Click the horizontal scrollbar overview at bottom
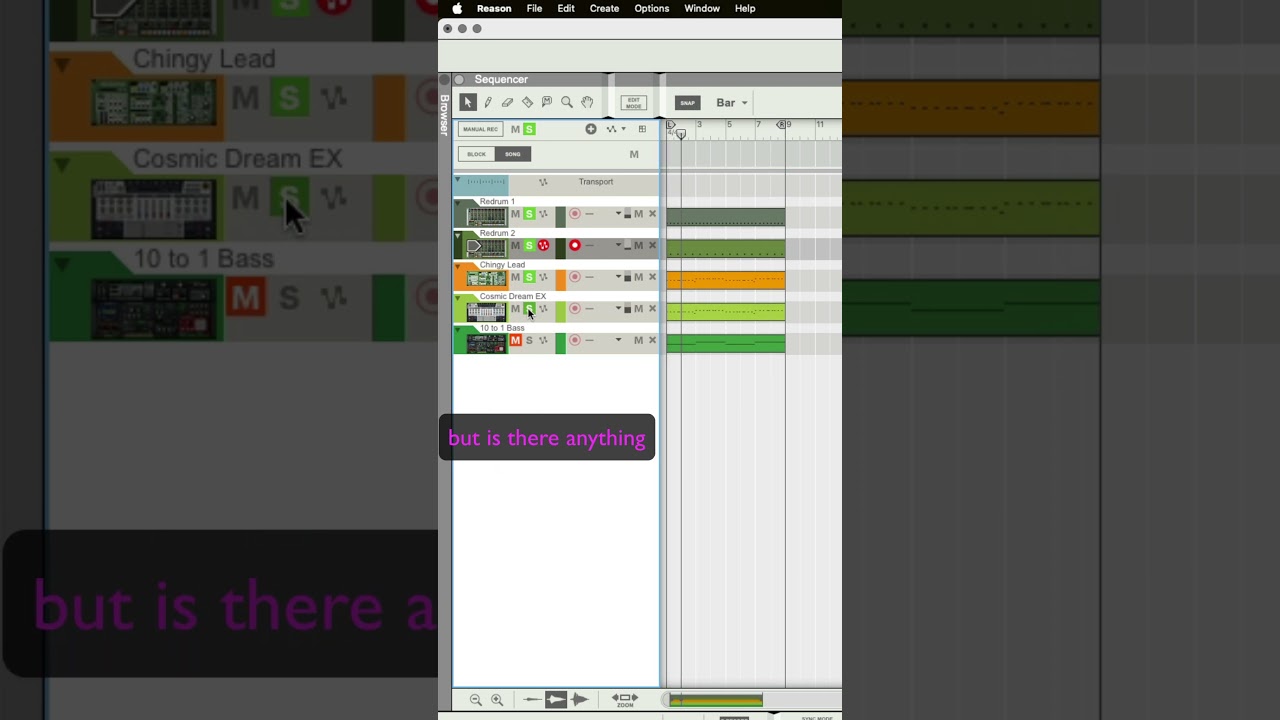 tap(716, 700)
